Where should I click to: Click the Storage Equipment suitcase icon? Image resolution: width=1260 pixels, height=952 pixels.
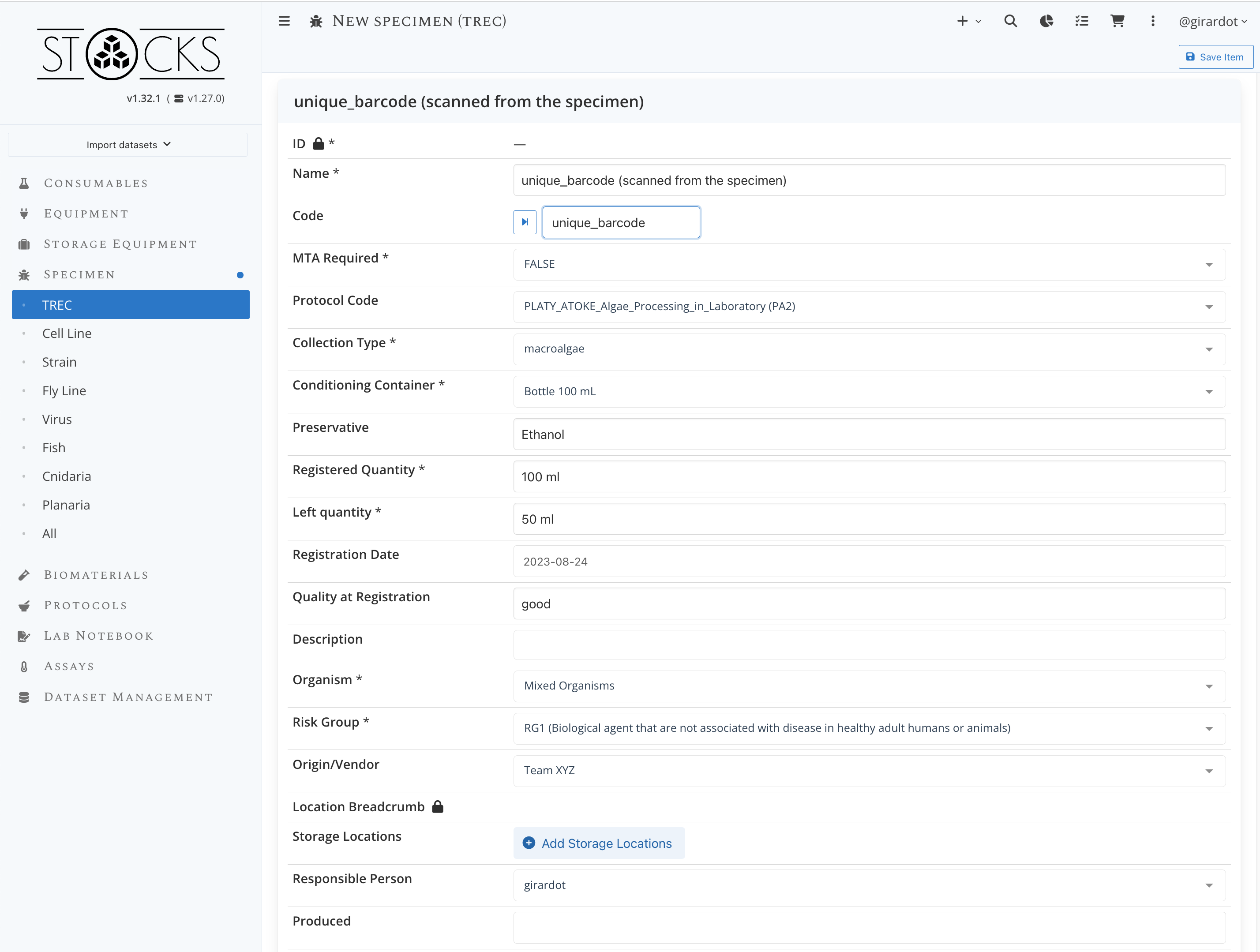tap(24, 244)
